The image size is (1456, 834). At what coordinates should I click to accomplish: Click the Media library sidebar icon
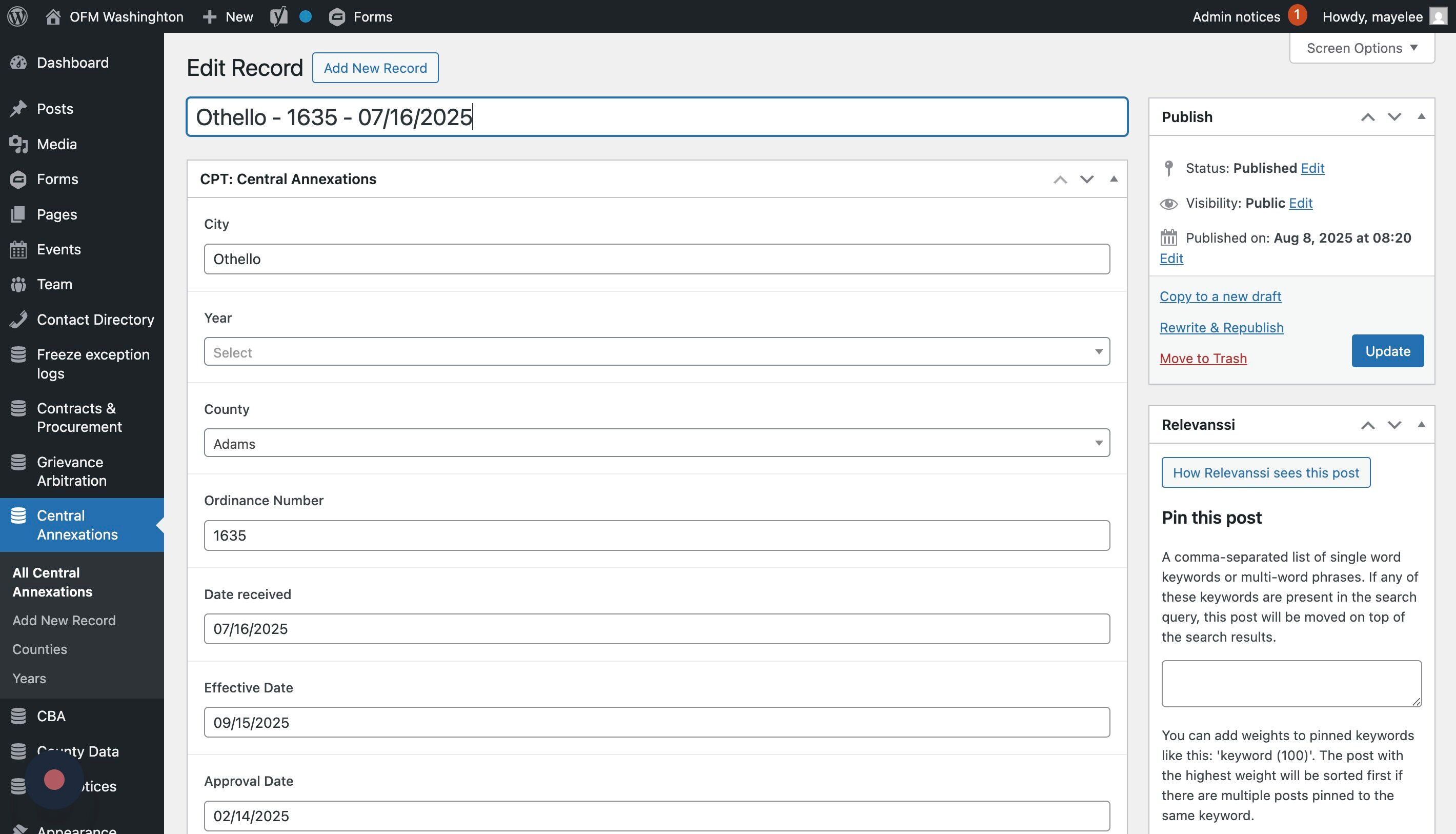pos(18,144)
